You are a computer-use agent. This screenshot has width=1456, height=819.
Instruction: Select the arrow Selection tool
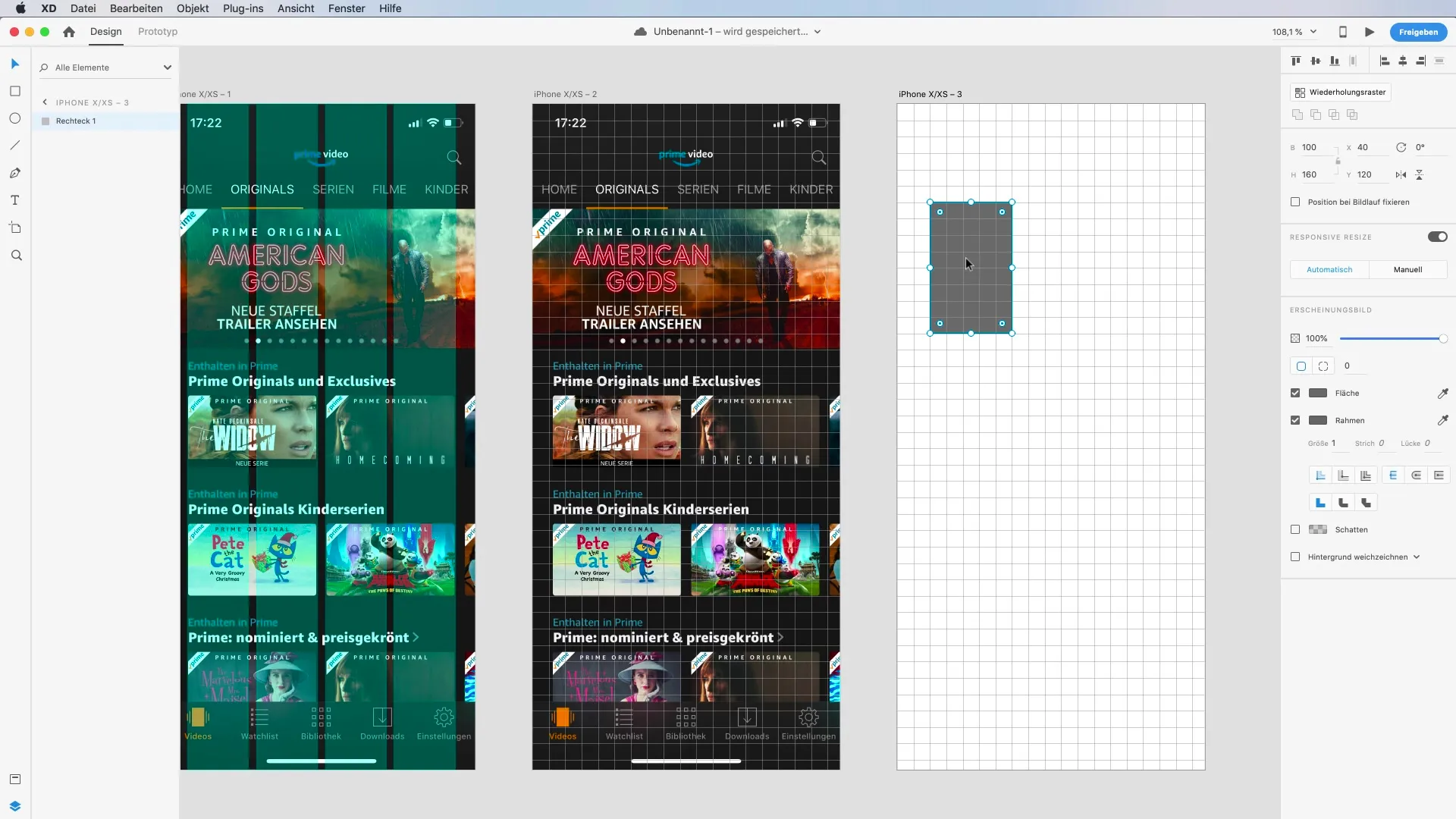(14, 64)
